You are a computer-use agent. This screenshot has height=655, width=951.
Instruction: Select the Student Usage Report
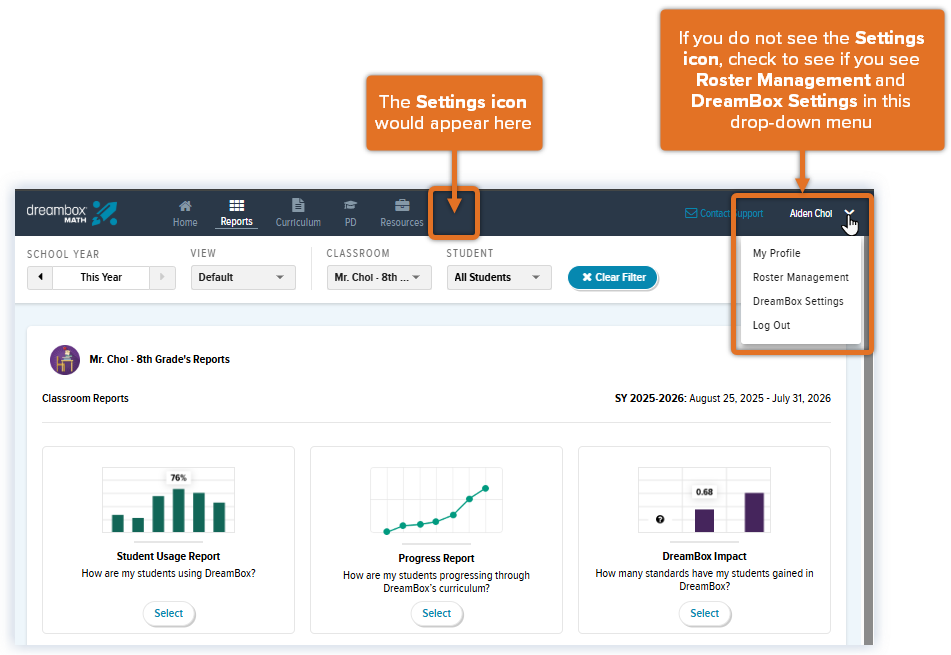168,614
